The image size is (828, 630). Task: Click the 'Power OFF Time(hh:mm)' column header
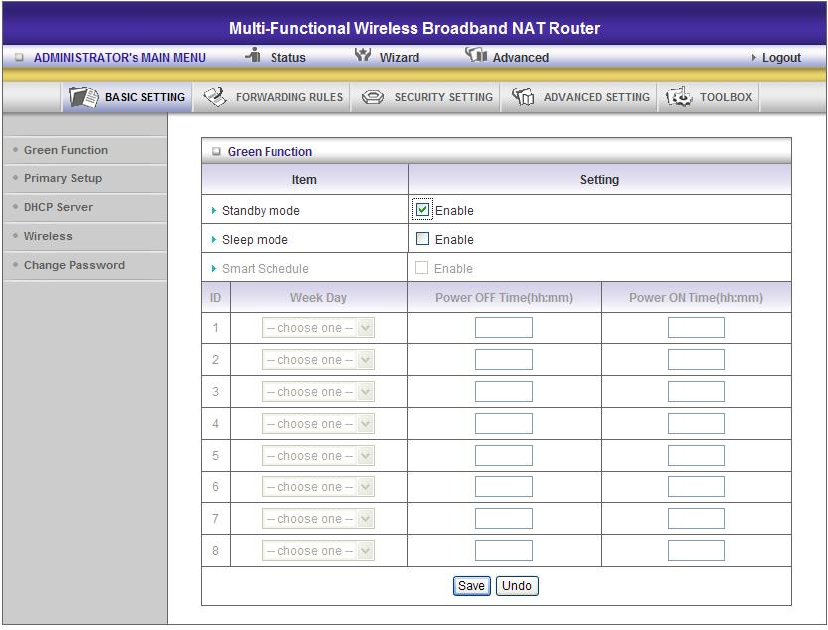point(504,298)
